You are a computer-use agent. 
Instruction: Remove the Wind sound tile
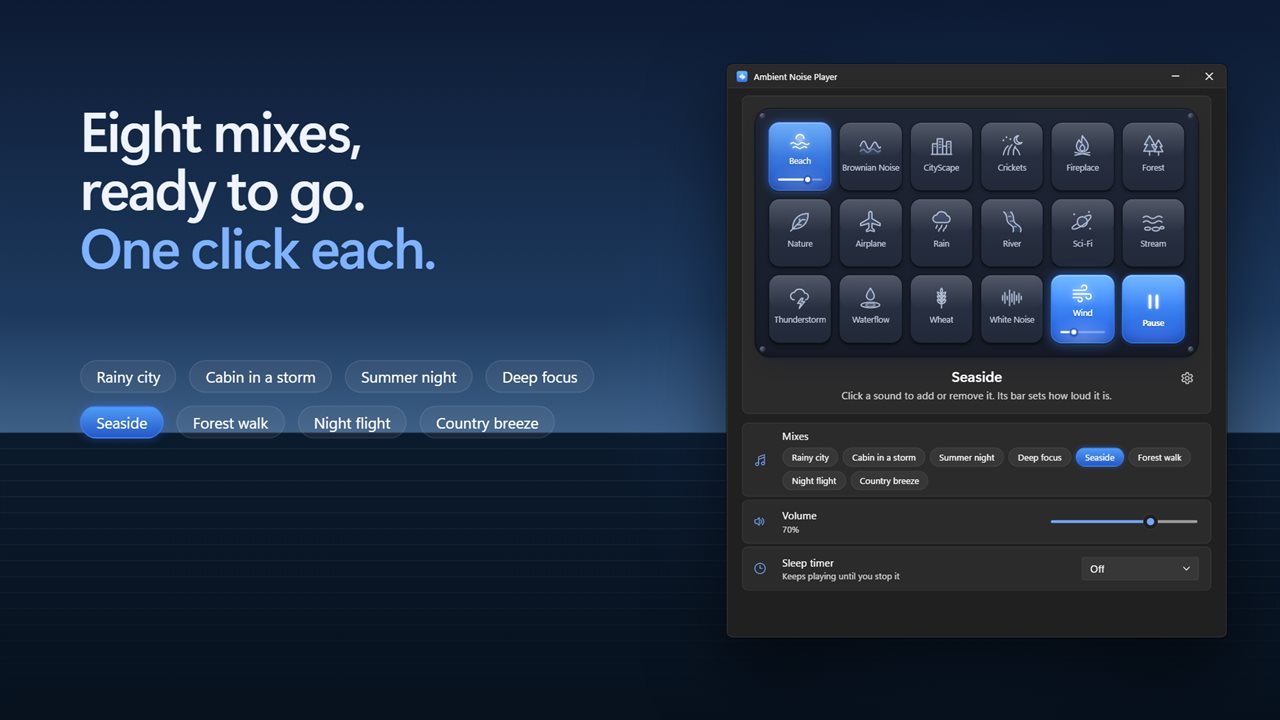(1082, 309)
